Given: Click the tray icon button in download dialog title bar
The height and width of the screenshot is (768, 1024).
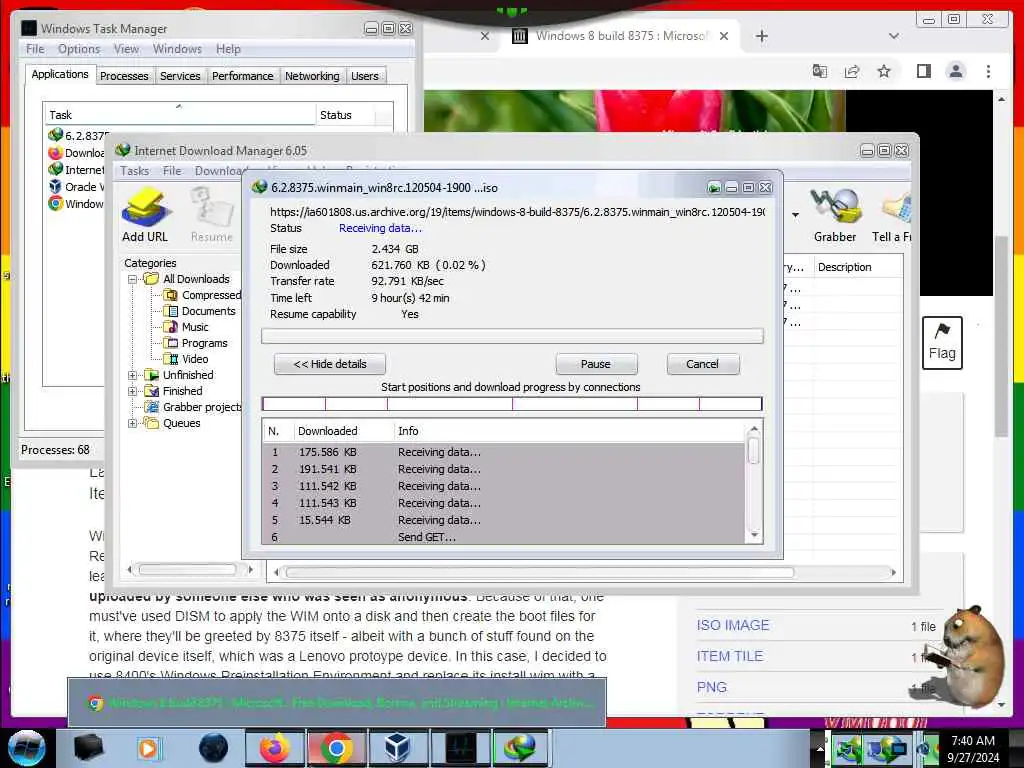Looking at the screenshot, I should (714, 188).
